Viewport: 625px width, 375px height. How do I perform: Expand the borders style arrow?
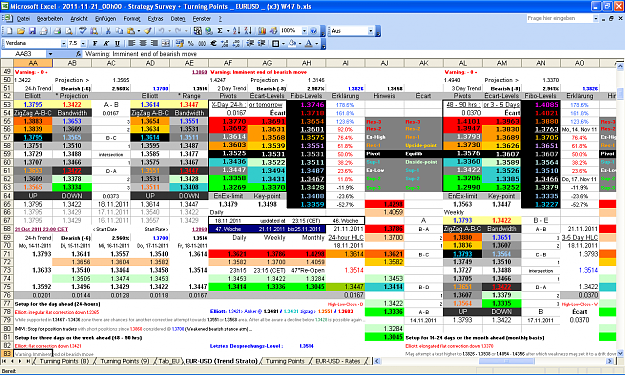point(283,43)
